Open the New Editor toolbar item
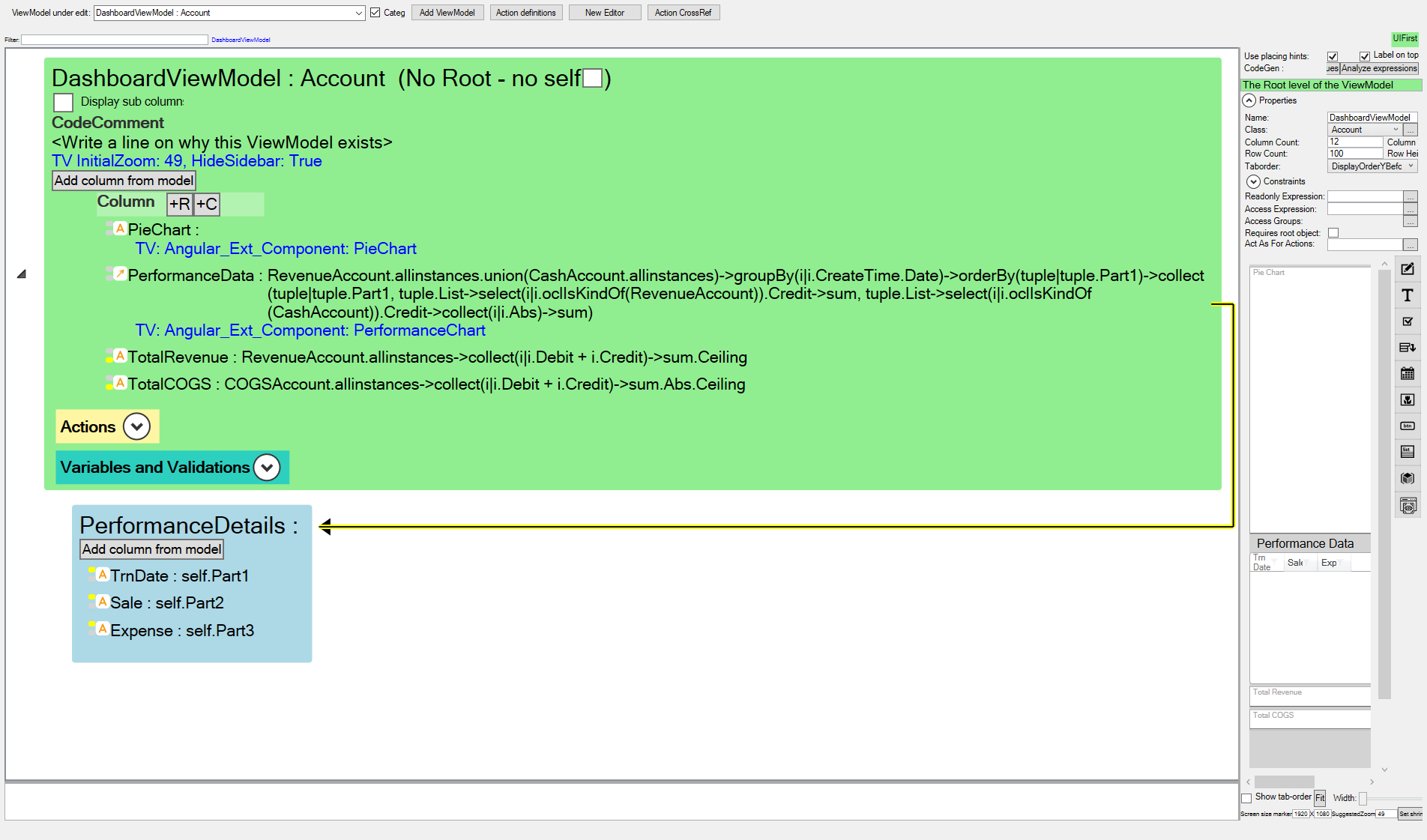1427x840 pixels. 604,13
